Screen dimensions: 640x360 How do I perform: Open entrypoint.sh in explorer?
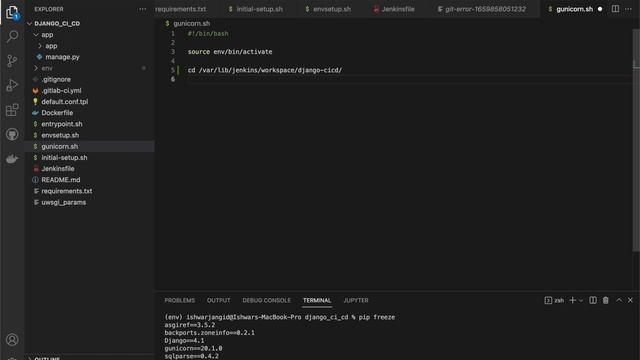[x=62, y=124]
